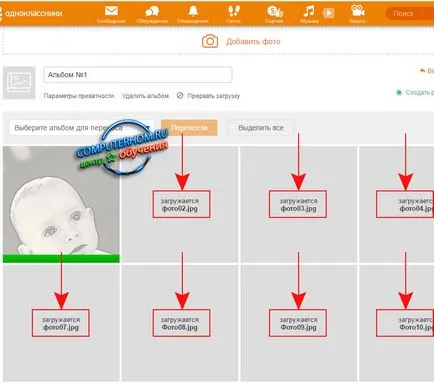Click the Фото08.jpg loading tile

180,323
